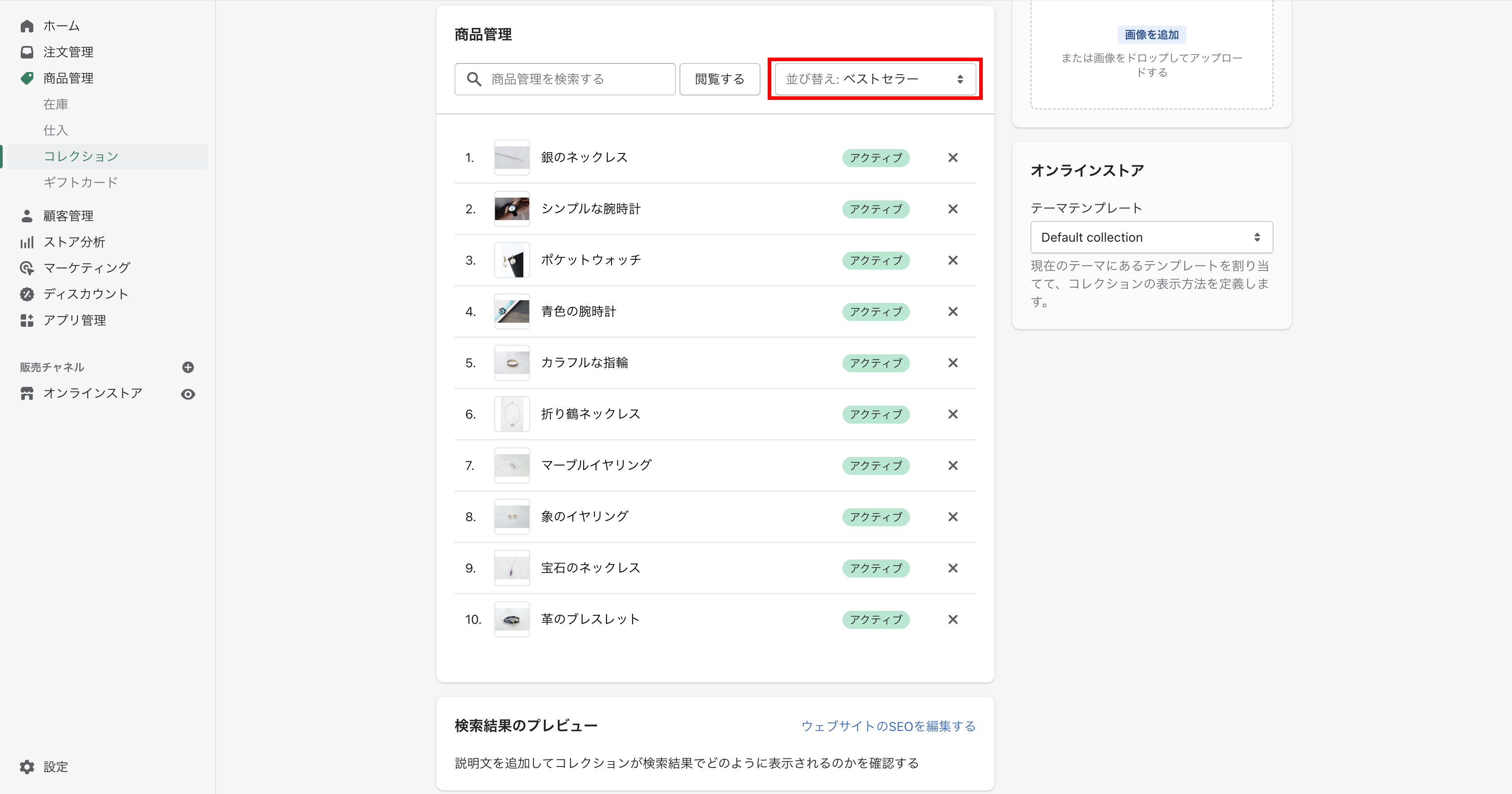
Task: Click the Orders inbox icon
Action: pos(27,52)
